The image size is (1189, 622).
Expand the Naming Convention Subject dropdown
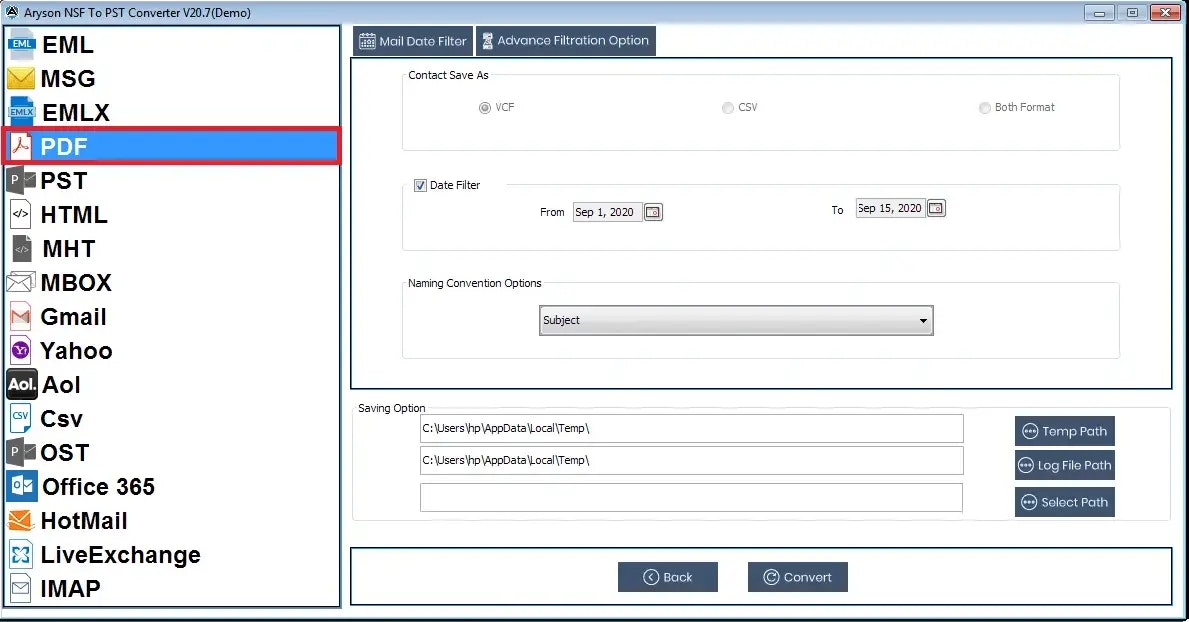point(736,320)
